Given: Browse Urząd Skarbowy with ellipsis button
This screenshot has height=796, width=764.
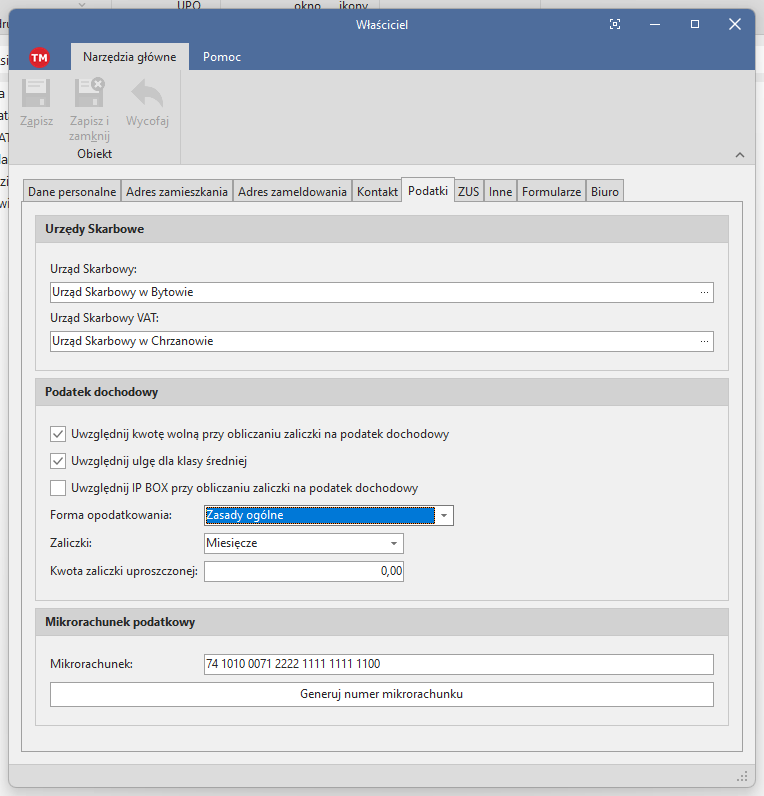Looking at the screenshot, I should [704, 292].
